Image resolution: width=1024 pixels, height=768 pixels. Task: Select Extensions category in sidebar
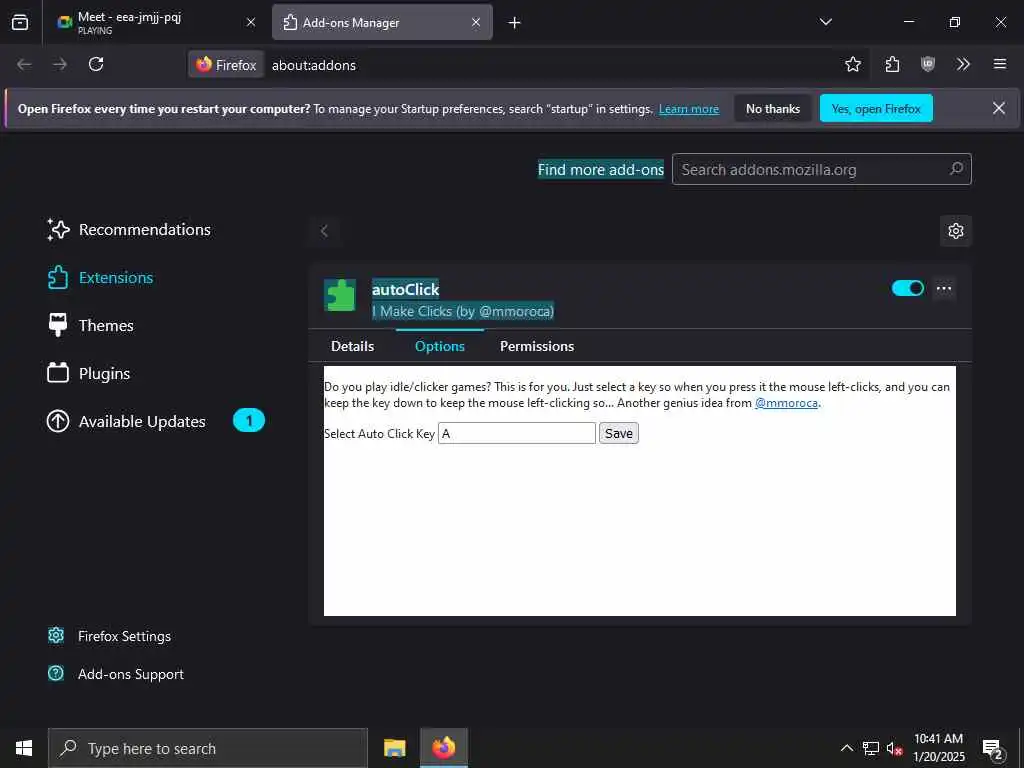pyautogui.click(x=100, y=278)
